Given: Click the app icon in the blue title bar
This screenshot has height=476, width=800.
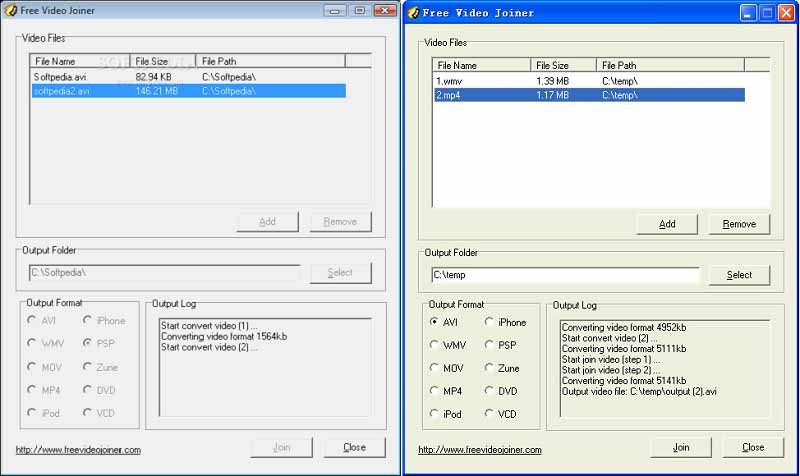Looking at the screenshot, I should 412,13.
